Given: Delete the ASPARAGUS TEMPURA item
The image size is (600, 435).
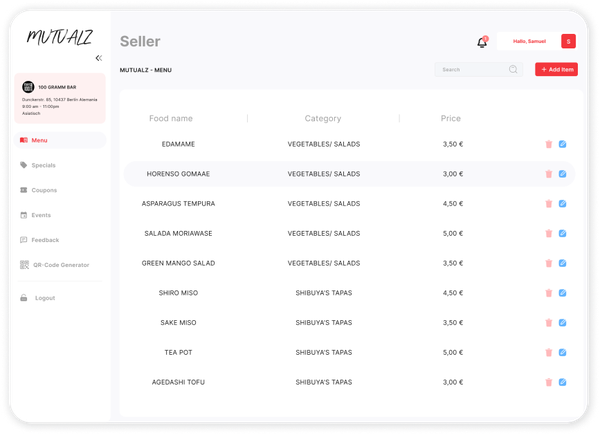Looking at the screenshot, I should (x=548, y=204).
